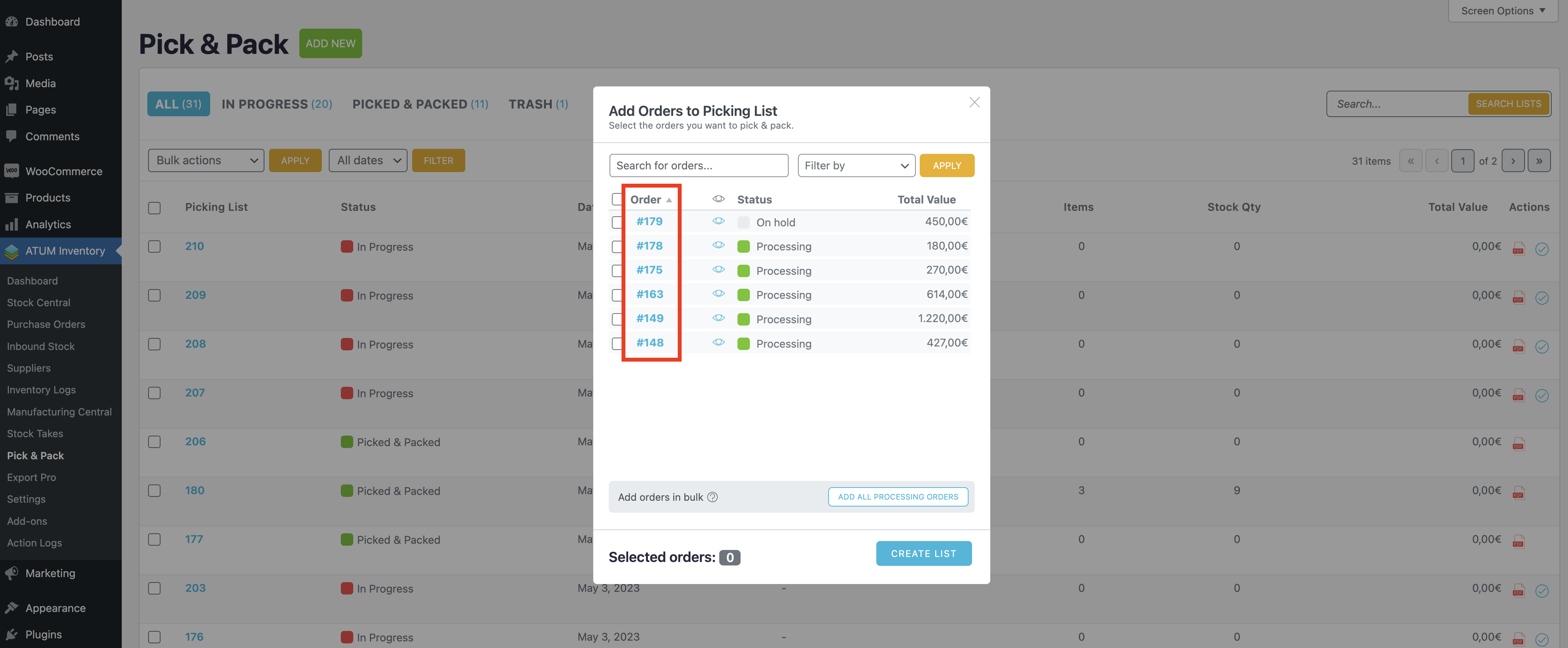The width and height of the screenshot is (1568, 648).
Task: Check the checkbox for order #179
Action: (616, 222)
